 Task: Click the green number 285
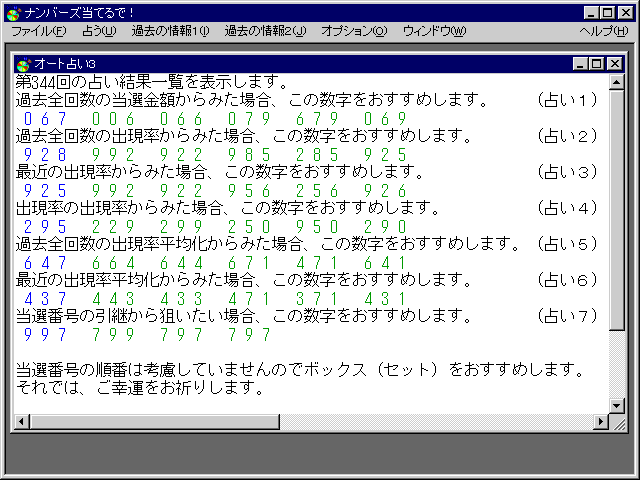point(318,155)
